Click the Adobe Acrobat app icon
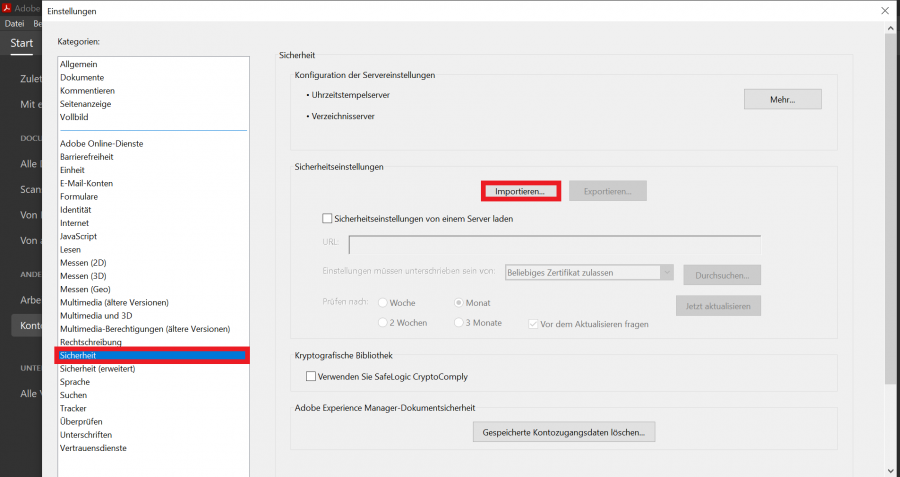900x477 pixels. click(7, 8)
